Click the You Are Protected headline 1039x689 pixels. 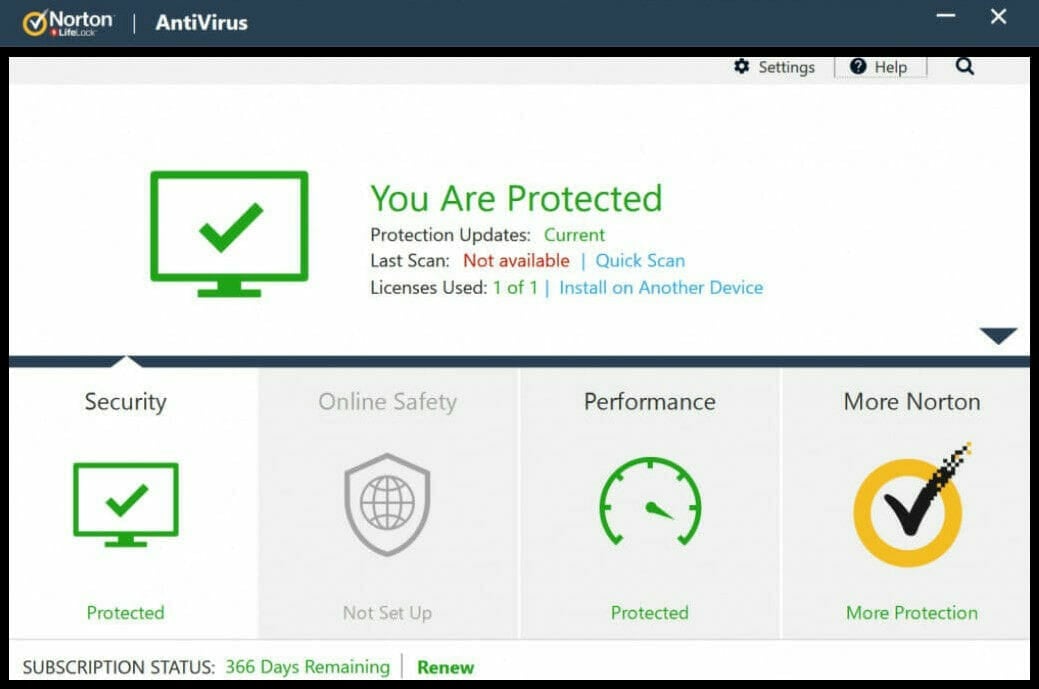click(516, 198)
